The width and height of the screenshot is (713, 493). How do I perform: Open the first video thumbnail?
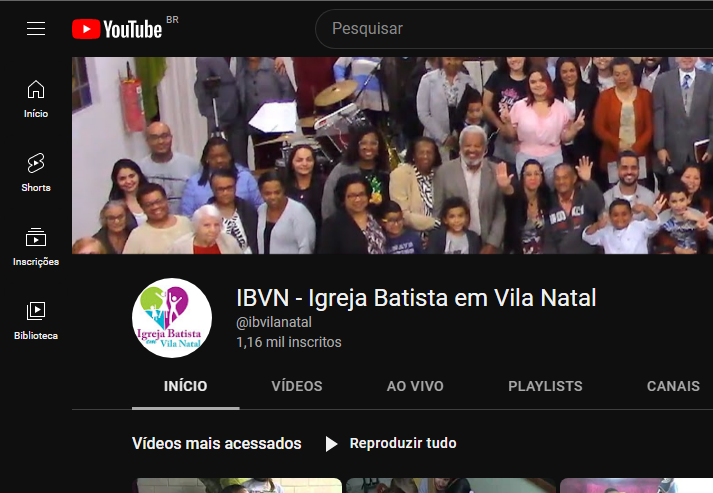coord(239,485)
